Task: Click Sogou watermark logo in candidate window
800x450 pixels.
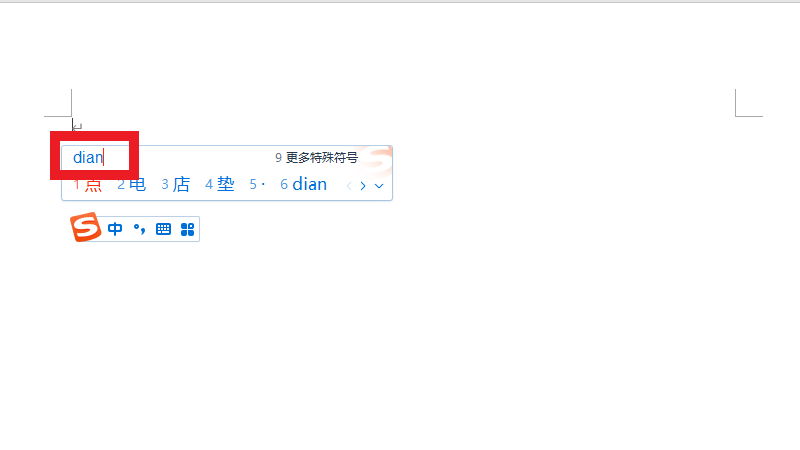Action: tap(376, 159)
